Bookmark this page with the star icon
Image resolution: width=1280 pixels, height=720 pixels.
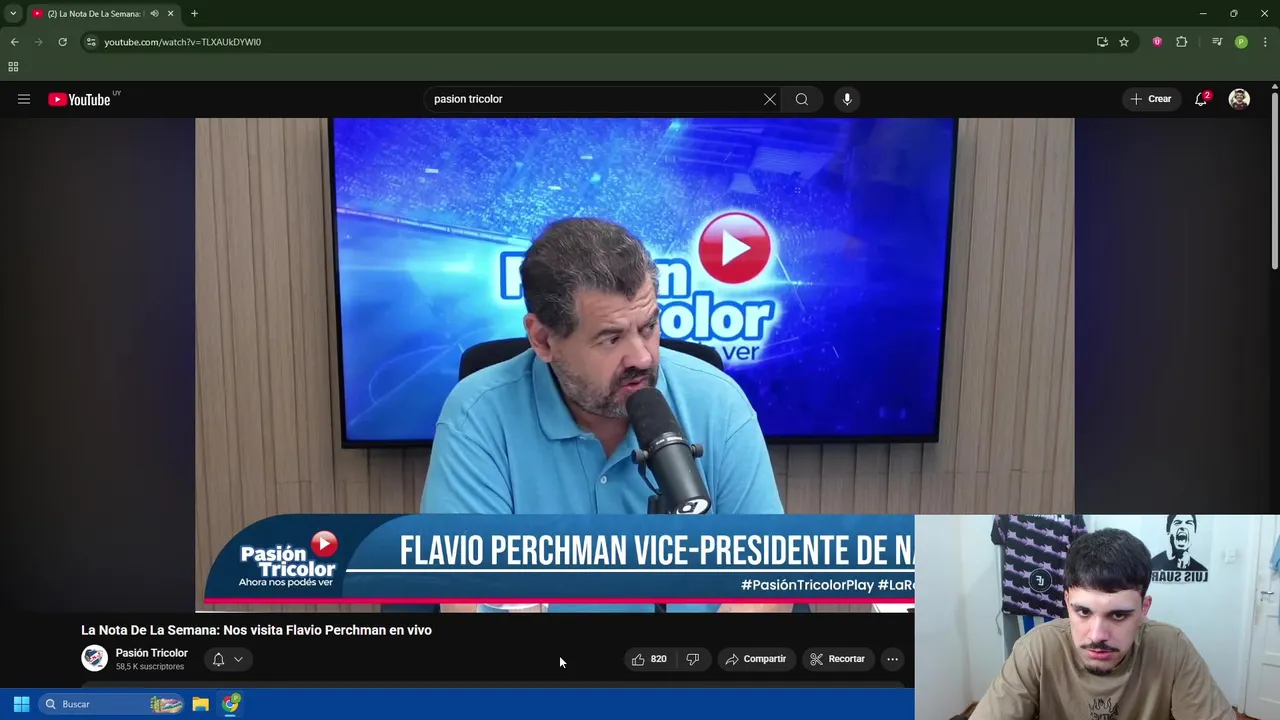click(x=1124, y=42)
